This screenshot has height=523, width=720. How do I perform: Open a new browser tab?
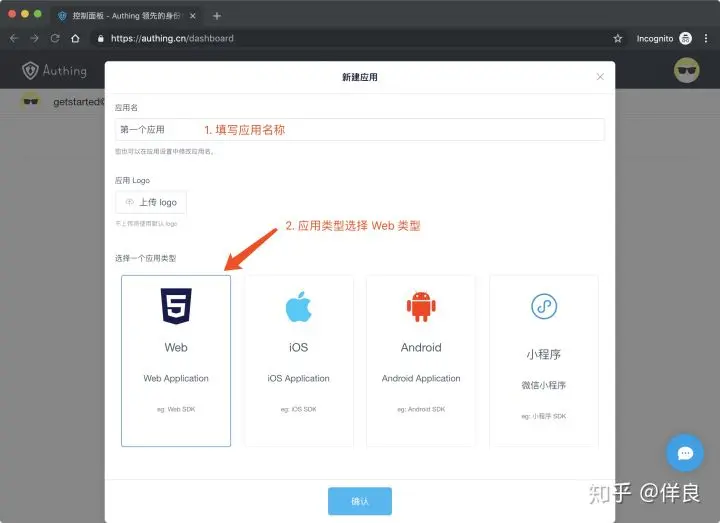click(x=217, y=16)
